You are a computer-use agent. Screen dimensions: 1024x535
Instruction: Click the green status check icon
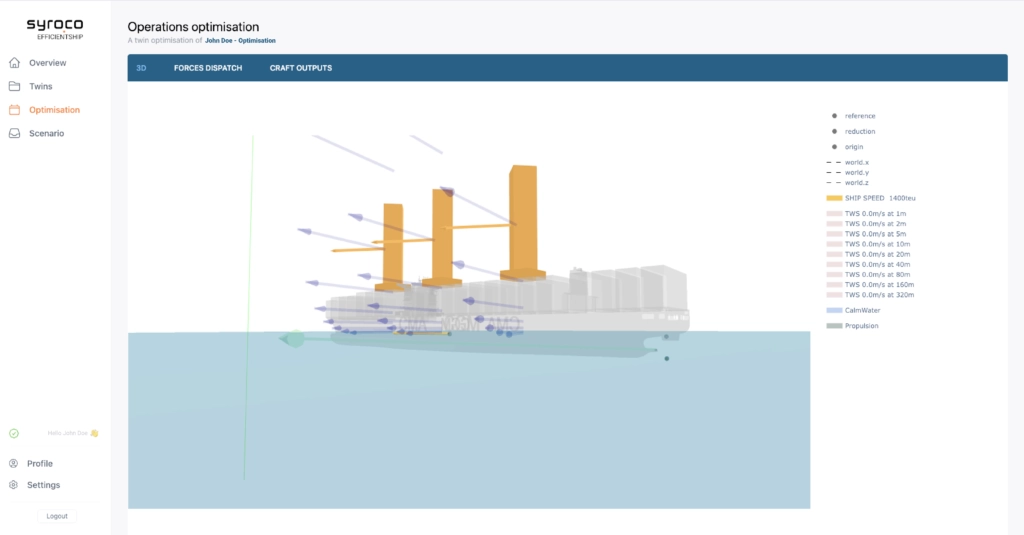[x=14, y=433]
